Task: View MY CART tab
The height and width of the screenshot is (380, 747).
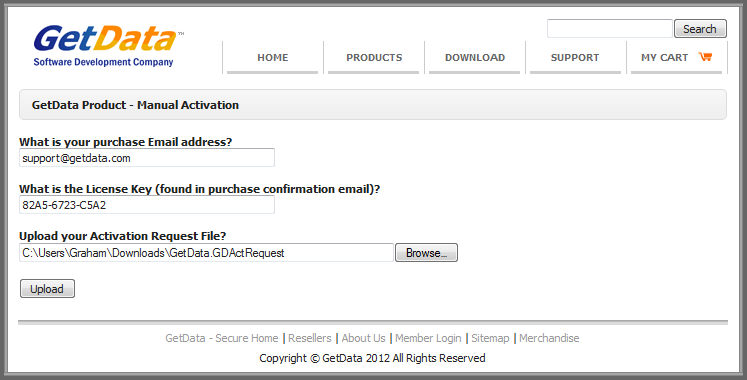Action: click(x=676, y=58)
